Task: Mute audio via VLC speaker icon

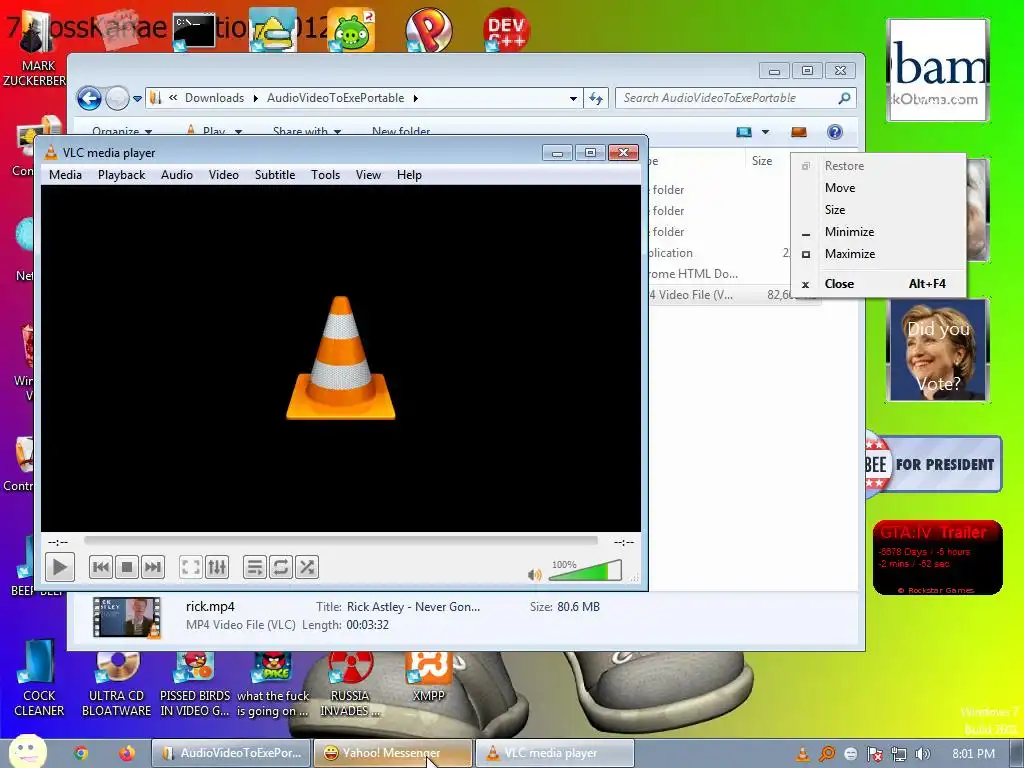Action: 534,575
